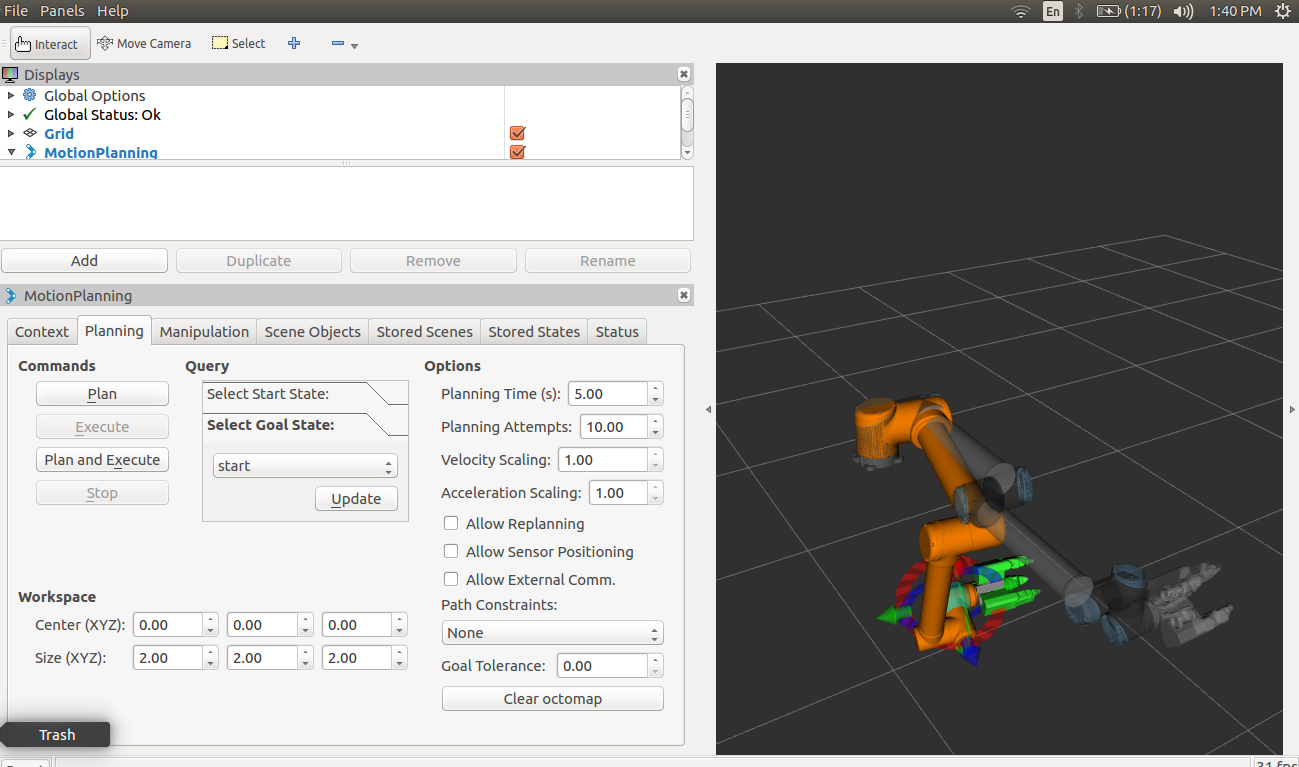The height and width of the screenshot is (767, 1299).
Task: Click the Global Options gear icon
Action: [30, 95]
